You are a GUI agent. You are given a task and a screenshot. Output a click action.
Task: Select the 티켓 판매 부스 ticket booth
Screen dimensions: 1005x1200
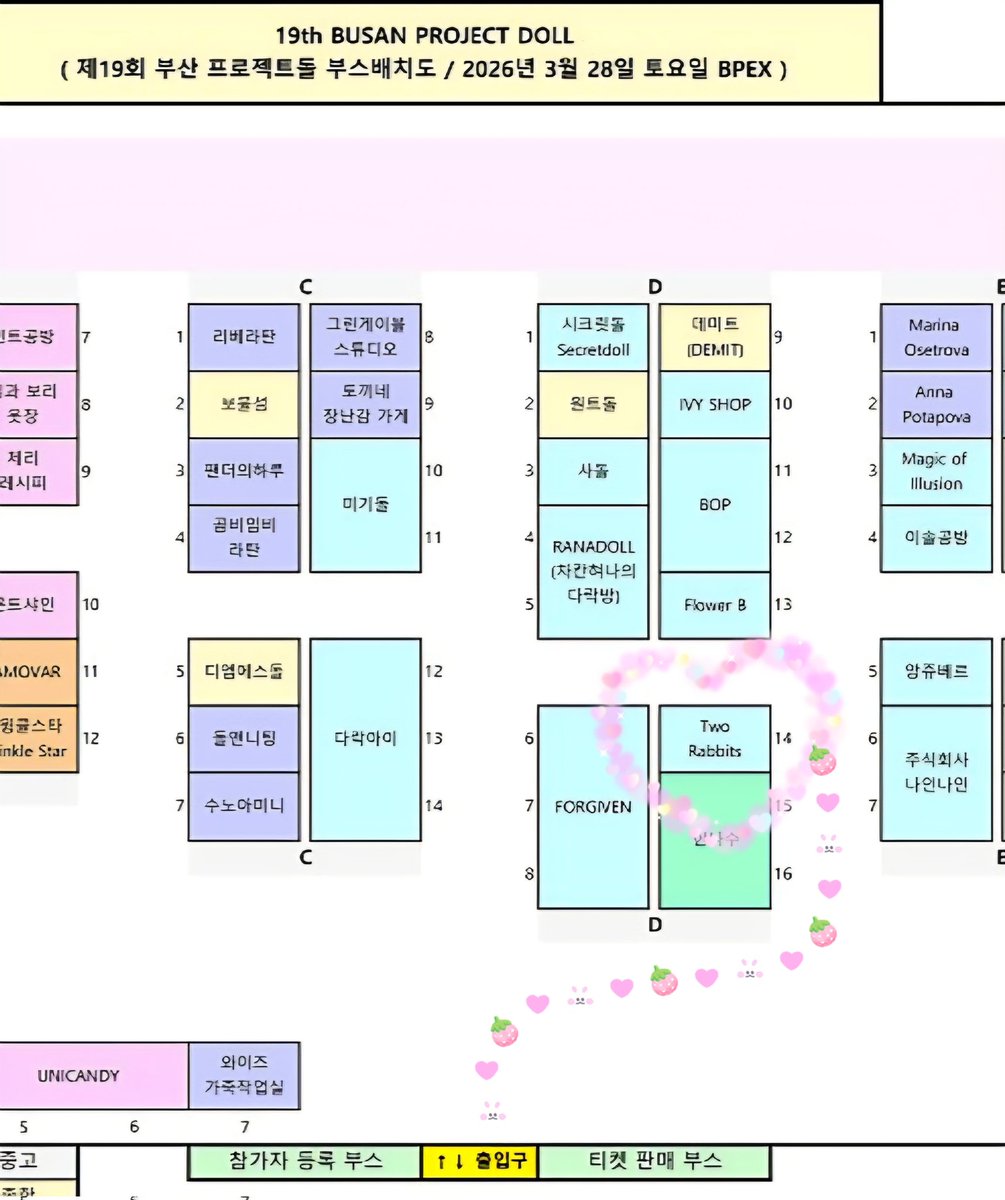[x=654, y=1161]
